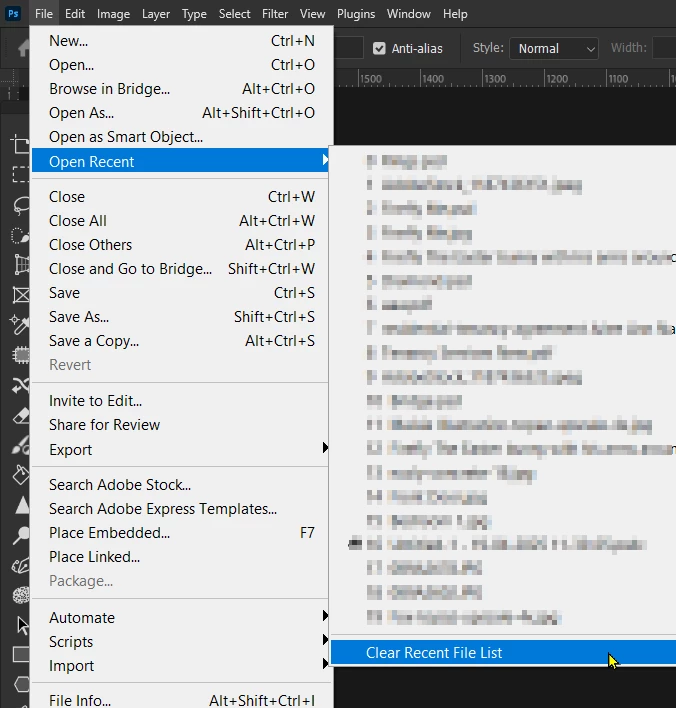Viewport: 676px width, 708px height.
Task: Select the Lasso tool
Action: (x=20, y=205)
